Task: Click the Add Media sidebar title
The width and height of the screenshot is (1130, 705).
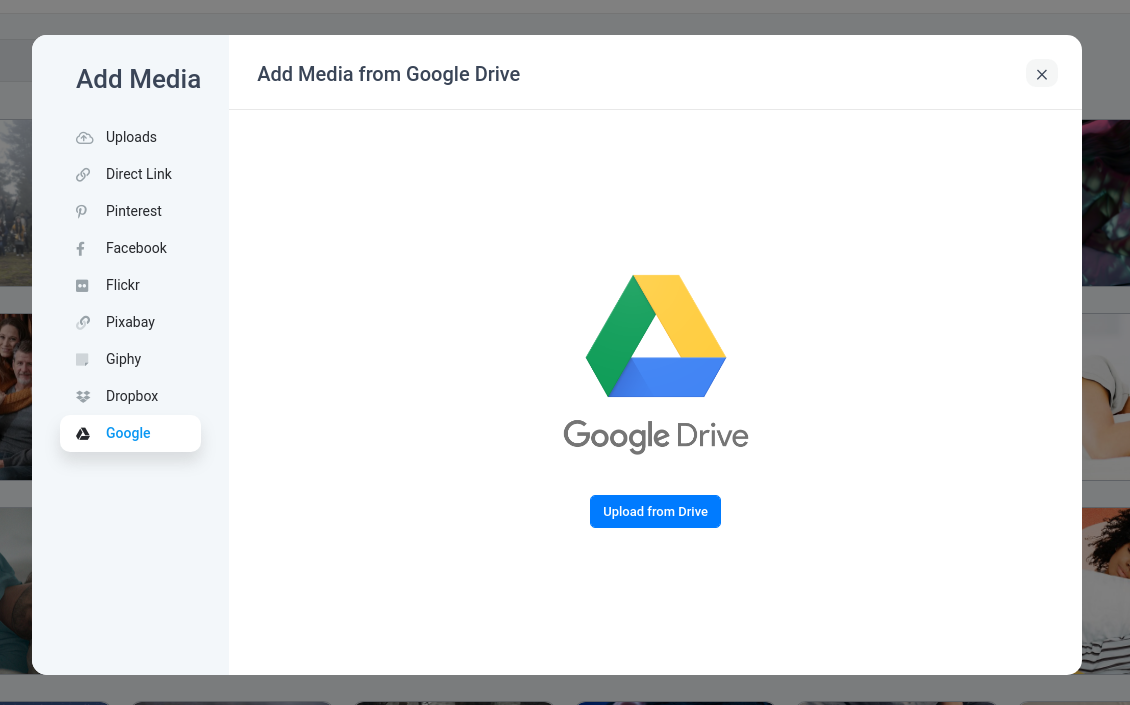Action: click(x=138, y=79)
